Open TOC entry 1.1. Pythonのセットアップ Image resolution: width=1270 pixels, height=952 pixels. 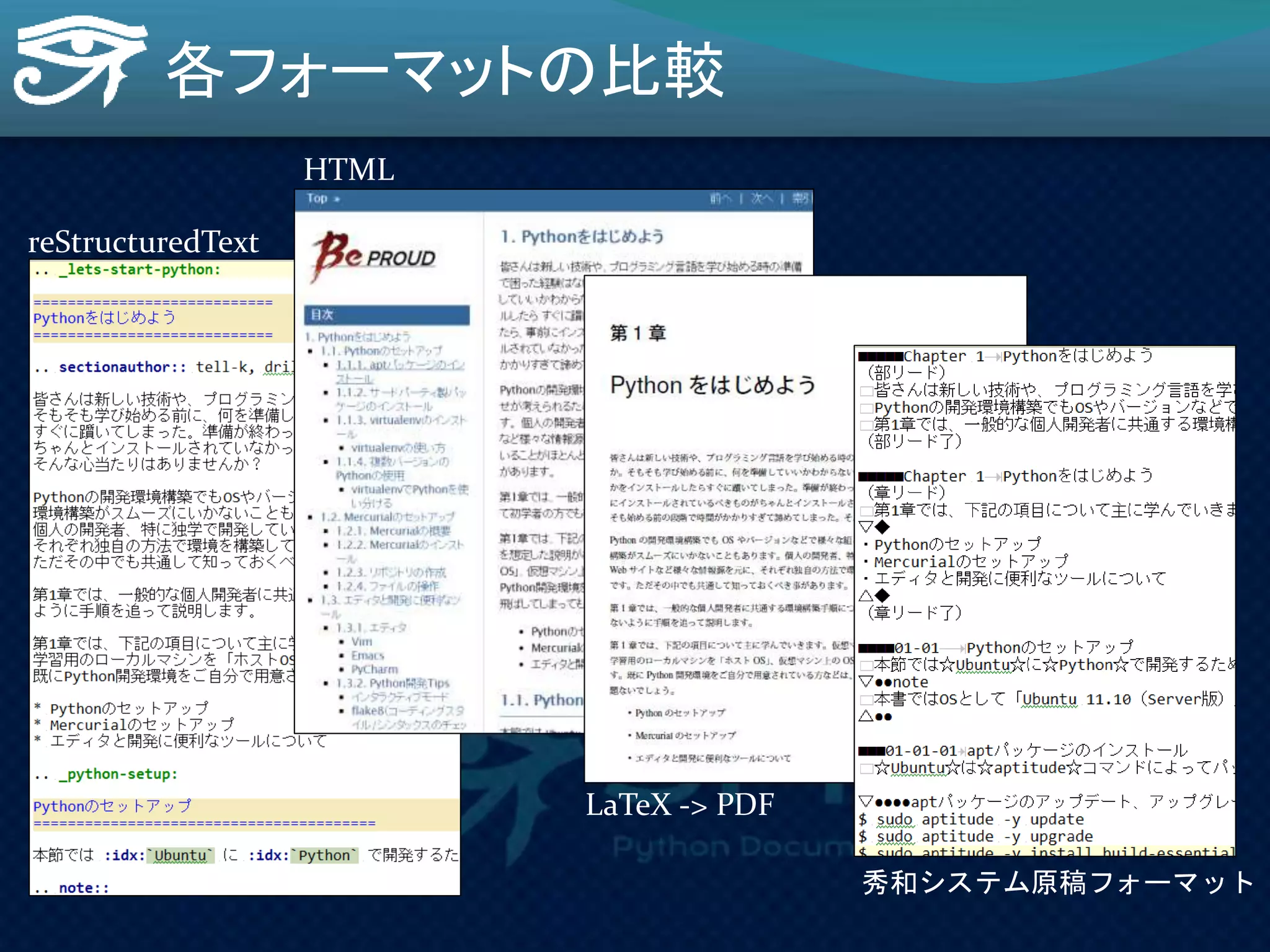pos(381,351)
